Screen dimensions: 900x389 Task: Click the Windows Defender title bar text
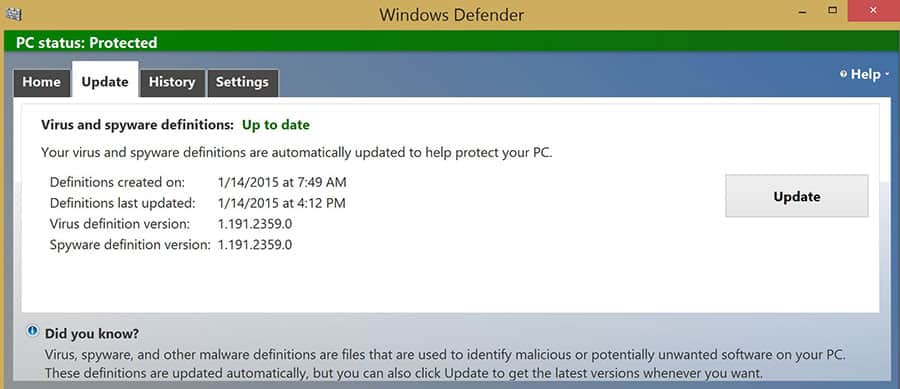click(x=452, y=15)
